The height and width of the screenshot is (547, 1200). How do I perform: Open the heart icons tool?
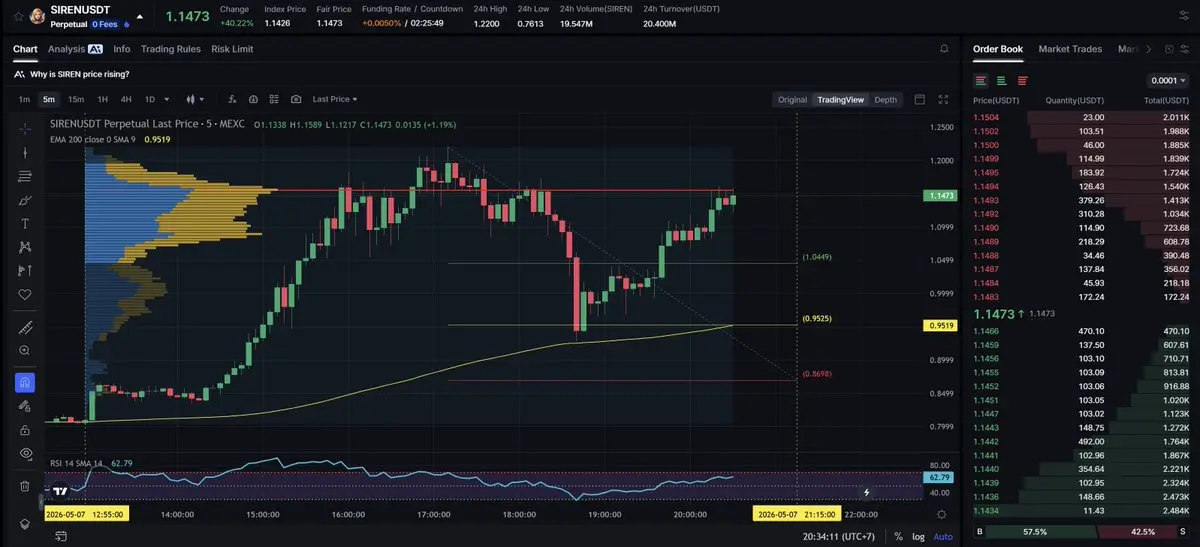(25, 294)
